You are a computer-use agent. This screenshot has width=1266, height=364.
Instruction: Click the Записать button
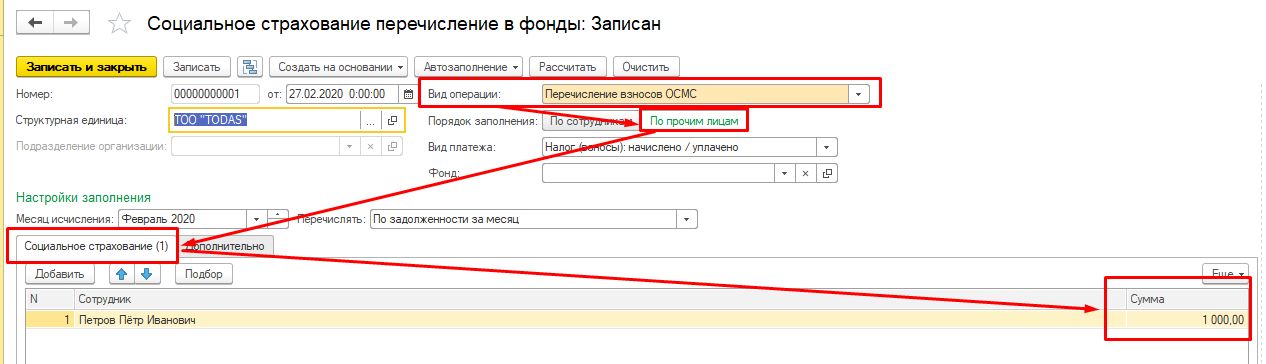point(196,67)
